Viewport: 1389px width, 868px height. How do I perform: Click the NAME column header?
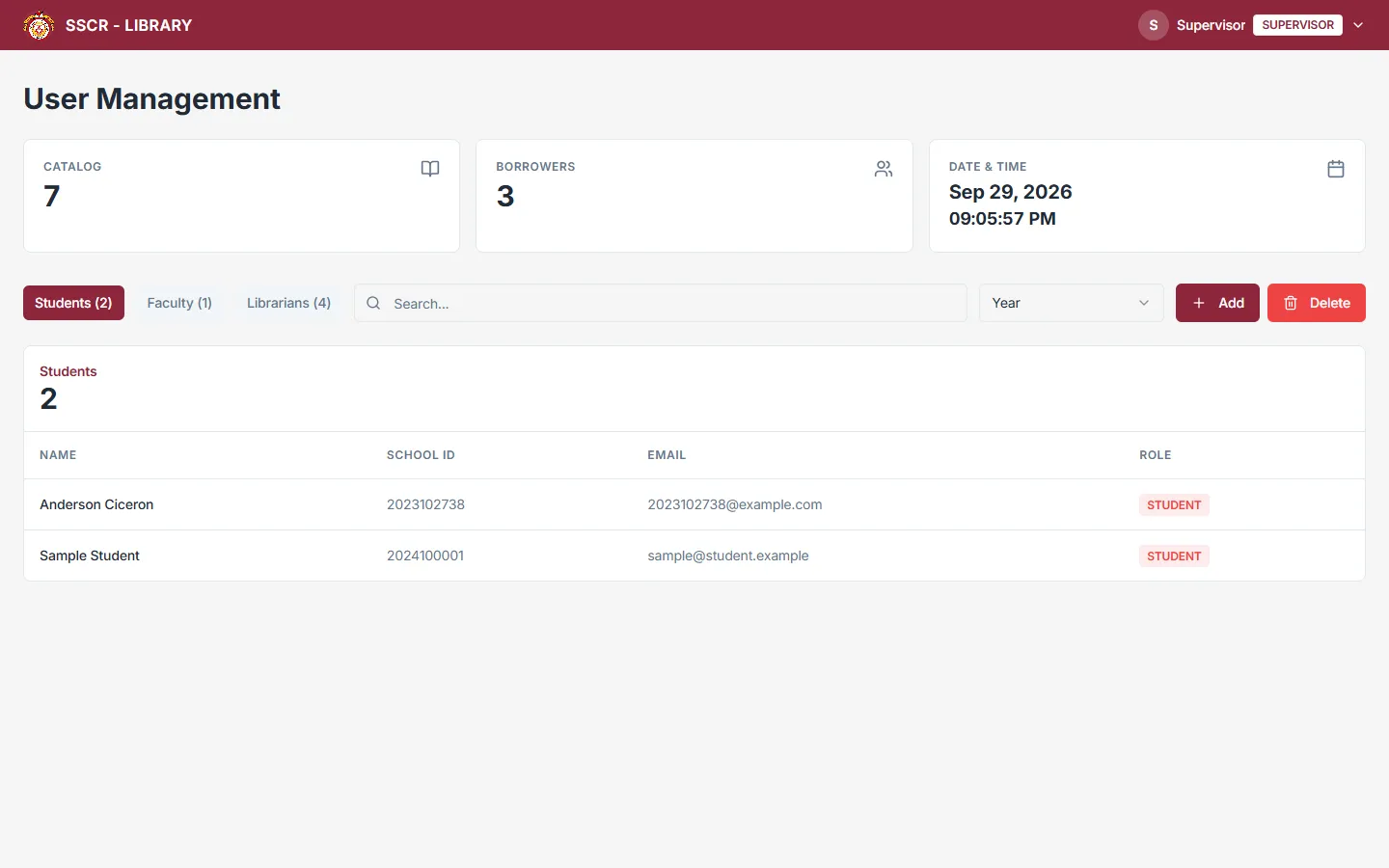pos(58,455)
